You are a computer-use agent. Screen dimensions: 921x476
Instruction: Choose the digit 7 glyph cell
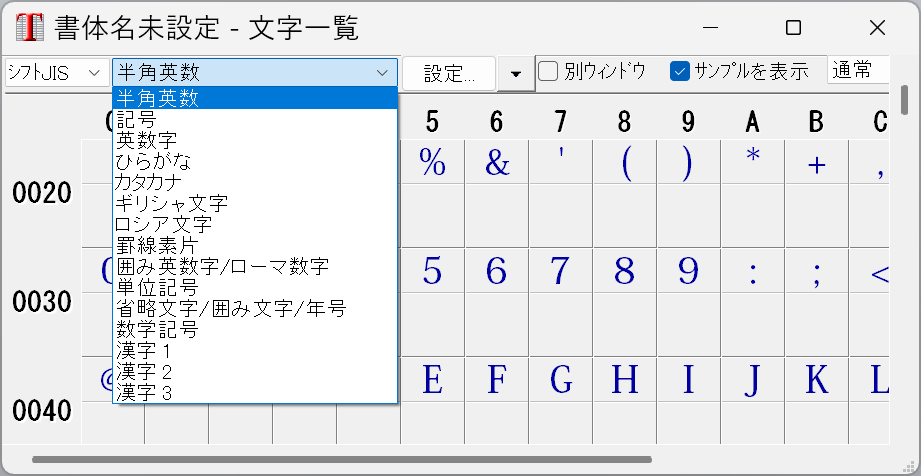560,271
